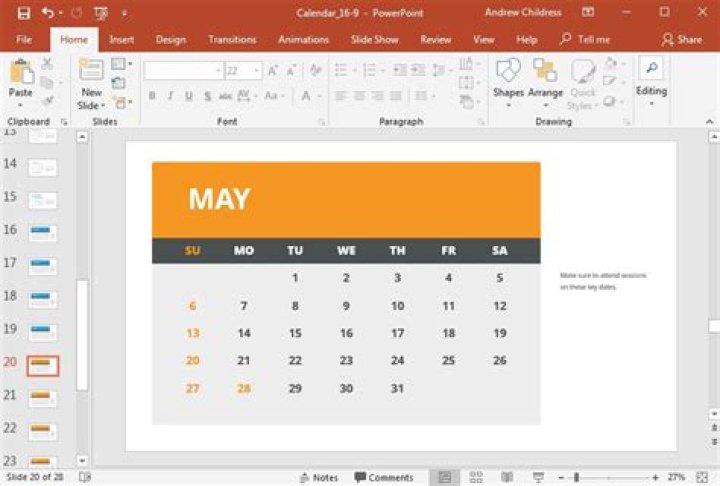This screenshot has height=486, width=720.
Task: Click the Redo icon
Action: tap(76, 13)
